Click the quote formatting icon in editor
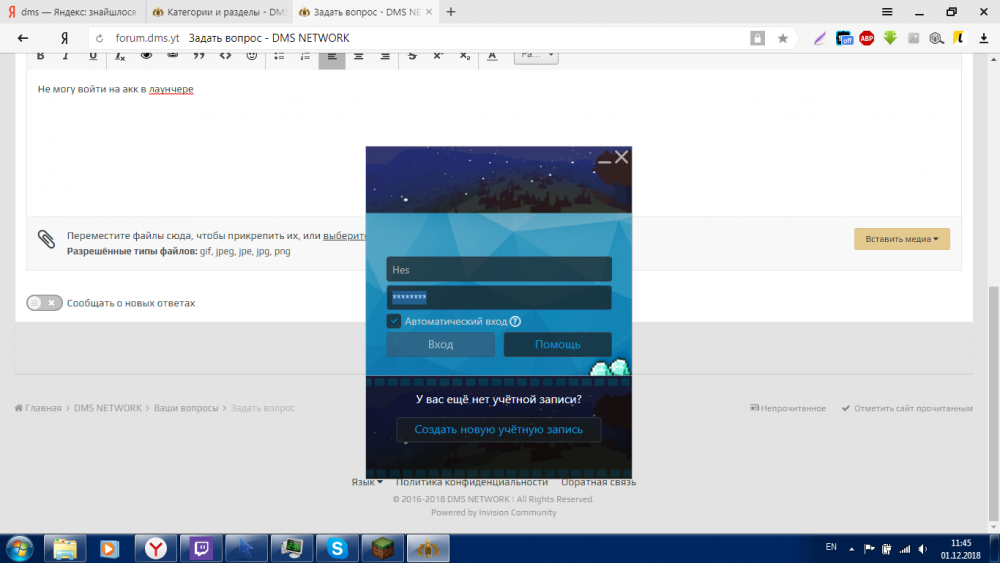This screenshot has height=563, width=1000. pos(199,56)
